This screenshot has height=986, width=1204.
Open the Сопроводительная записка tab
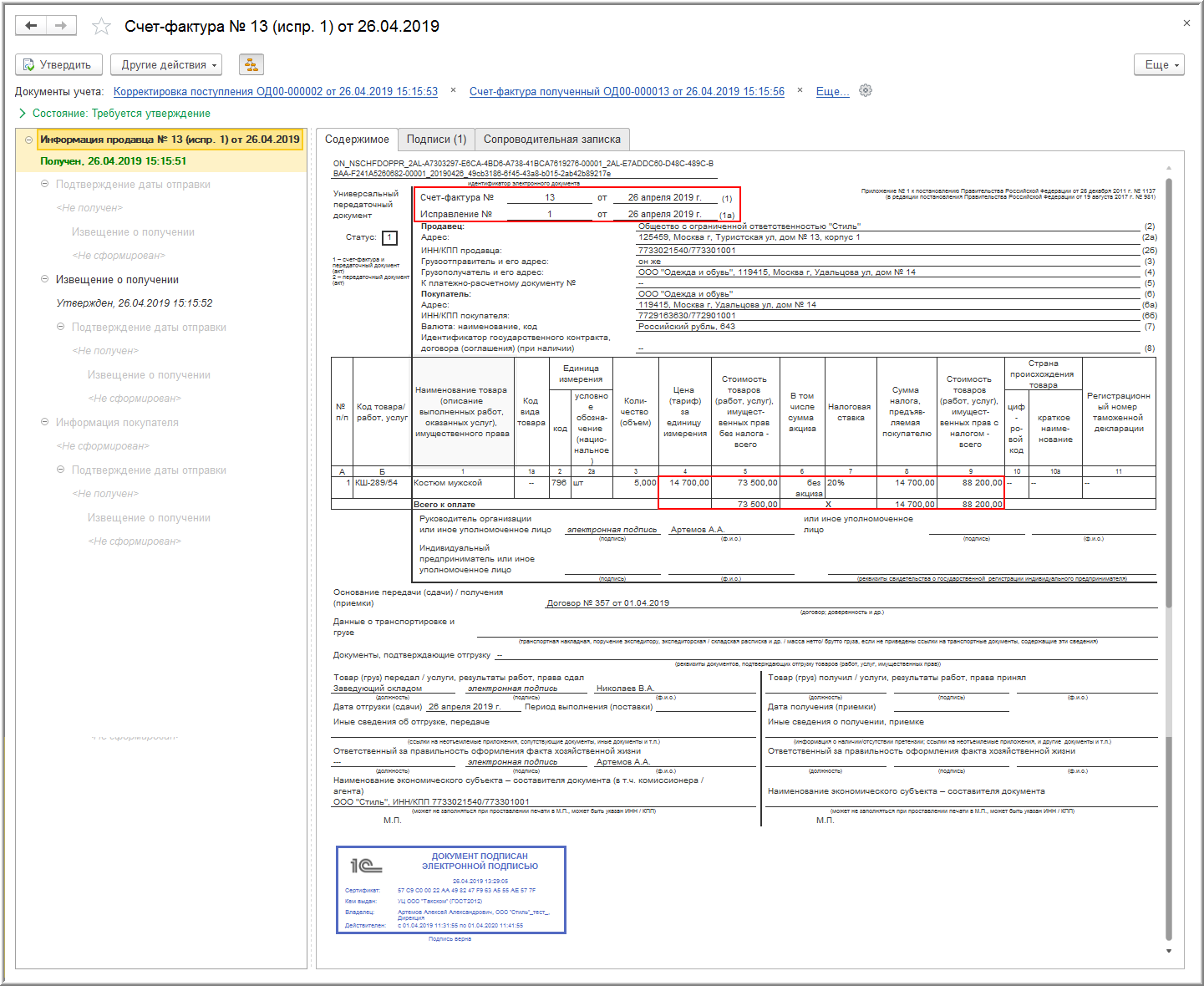(x=552, y=140)
